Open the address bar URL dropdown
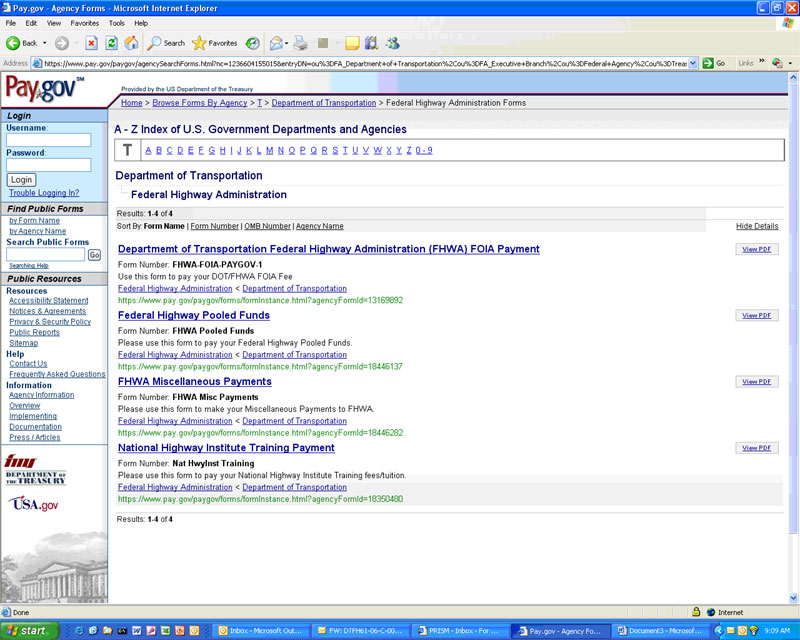The width and height of the screenshot is (800, 640). (x=693, y=63)
